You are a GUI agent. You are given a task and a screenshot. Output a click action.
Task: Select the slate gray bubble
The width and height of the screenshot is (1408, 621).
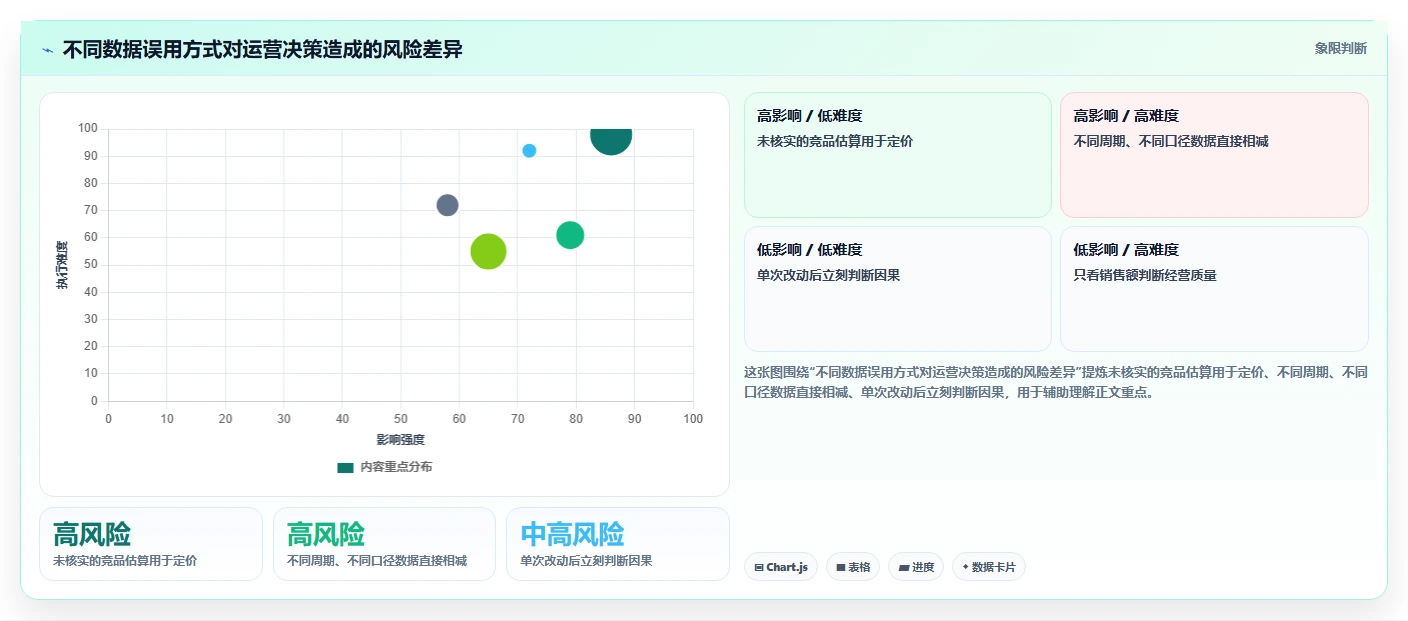(447, 205)
